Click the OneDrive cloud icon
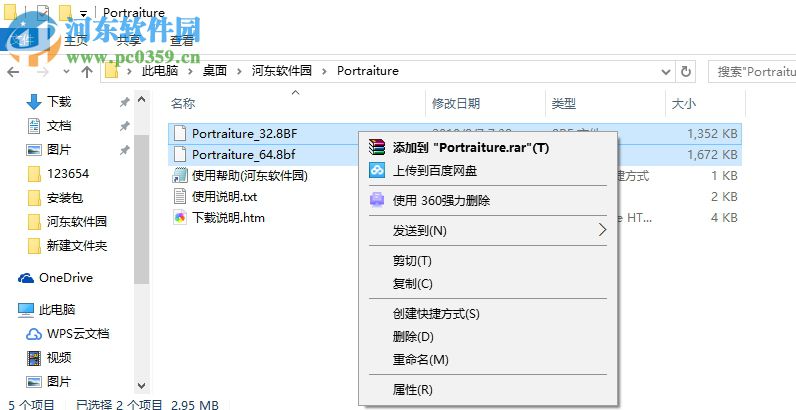This screenshot has width=796, height=410. (x=26, y=278)
